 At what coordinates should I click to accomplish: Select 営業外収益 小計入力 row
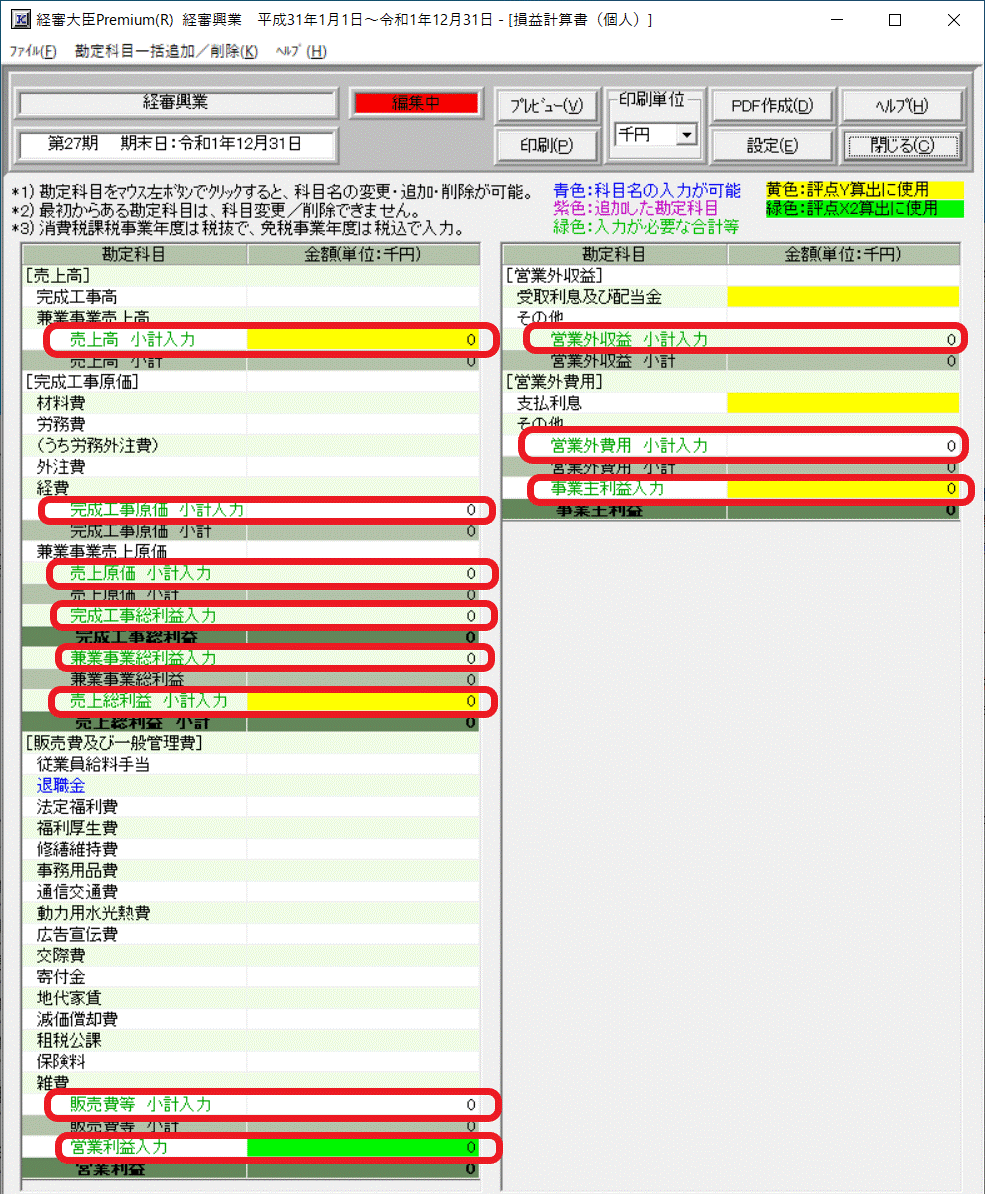(731, 340)
